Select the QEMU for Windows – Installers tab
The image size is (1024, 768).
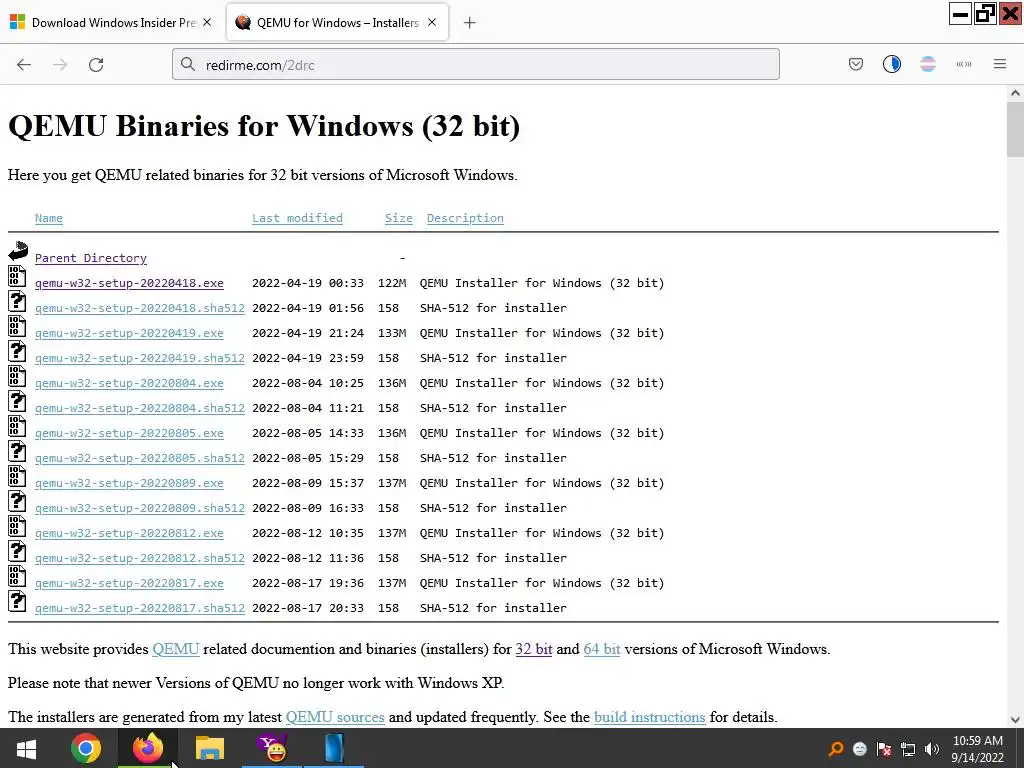(337, 23)
